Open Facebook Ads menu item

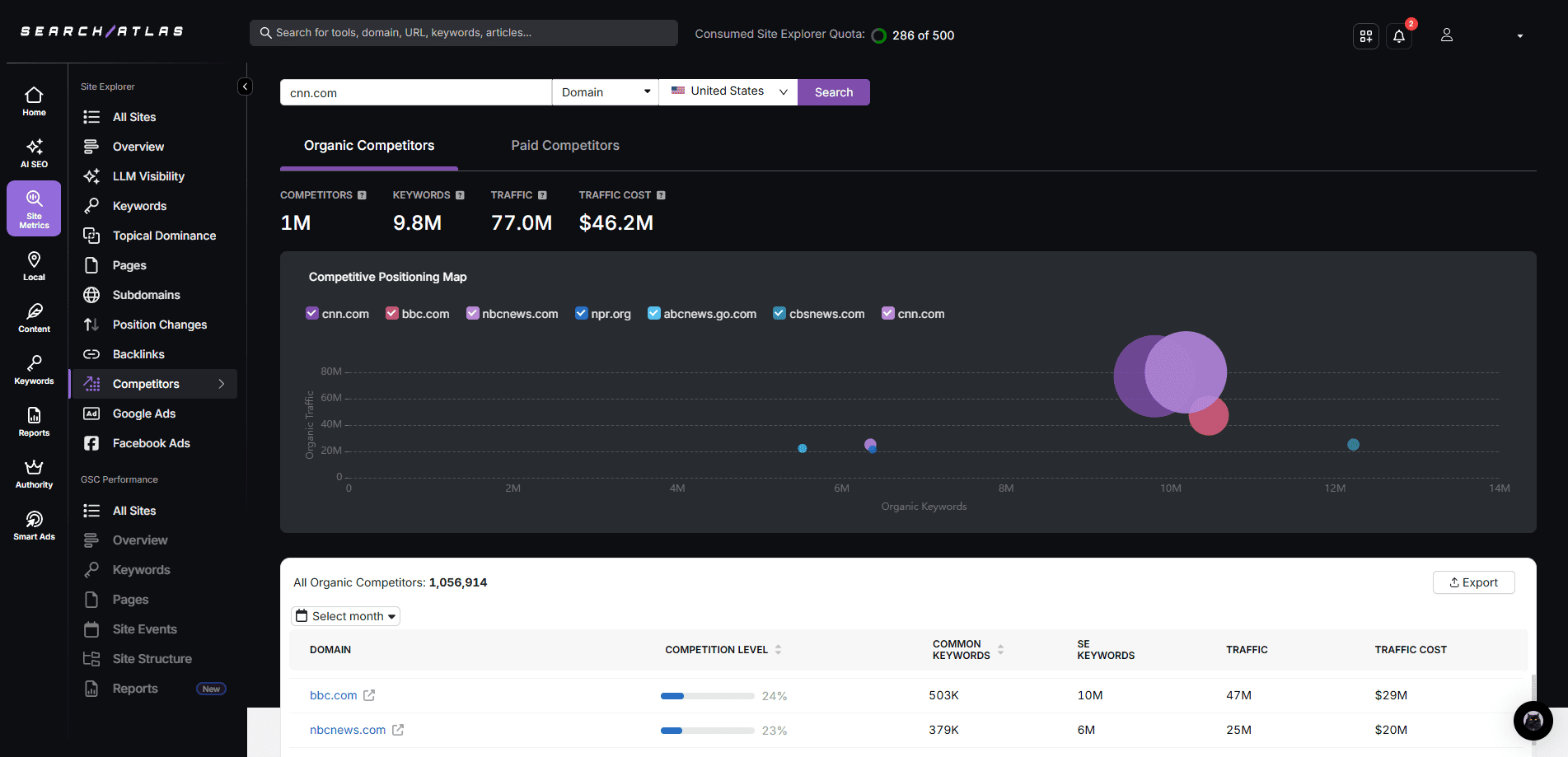pos(151,443)
